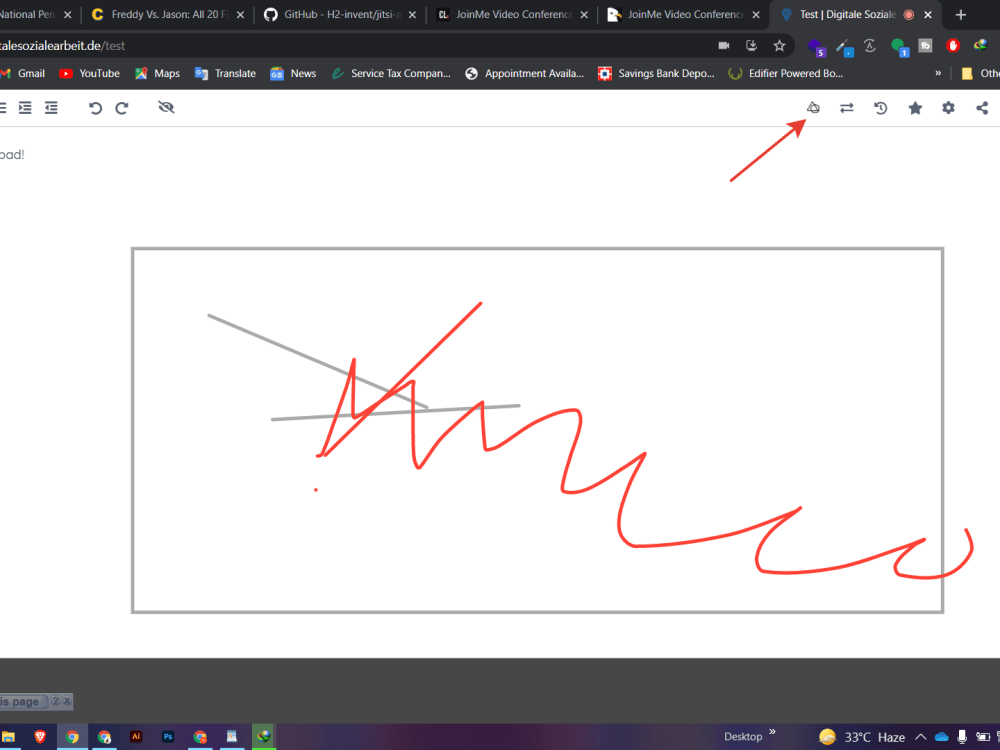This screenshot has height=750, width=1000.
Task: Open the YouTube bookmark
Action: [x=89, y=73]
